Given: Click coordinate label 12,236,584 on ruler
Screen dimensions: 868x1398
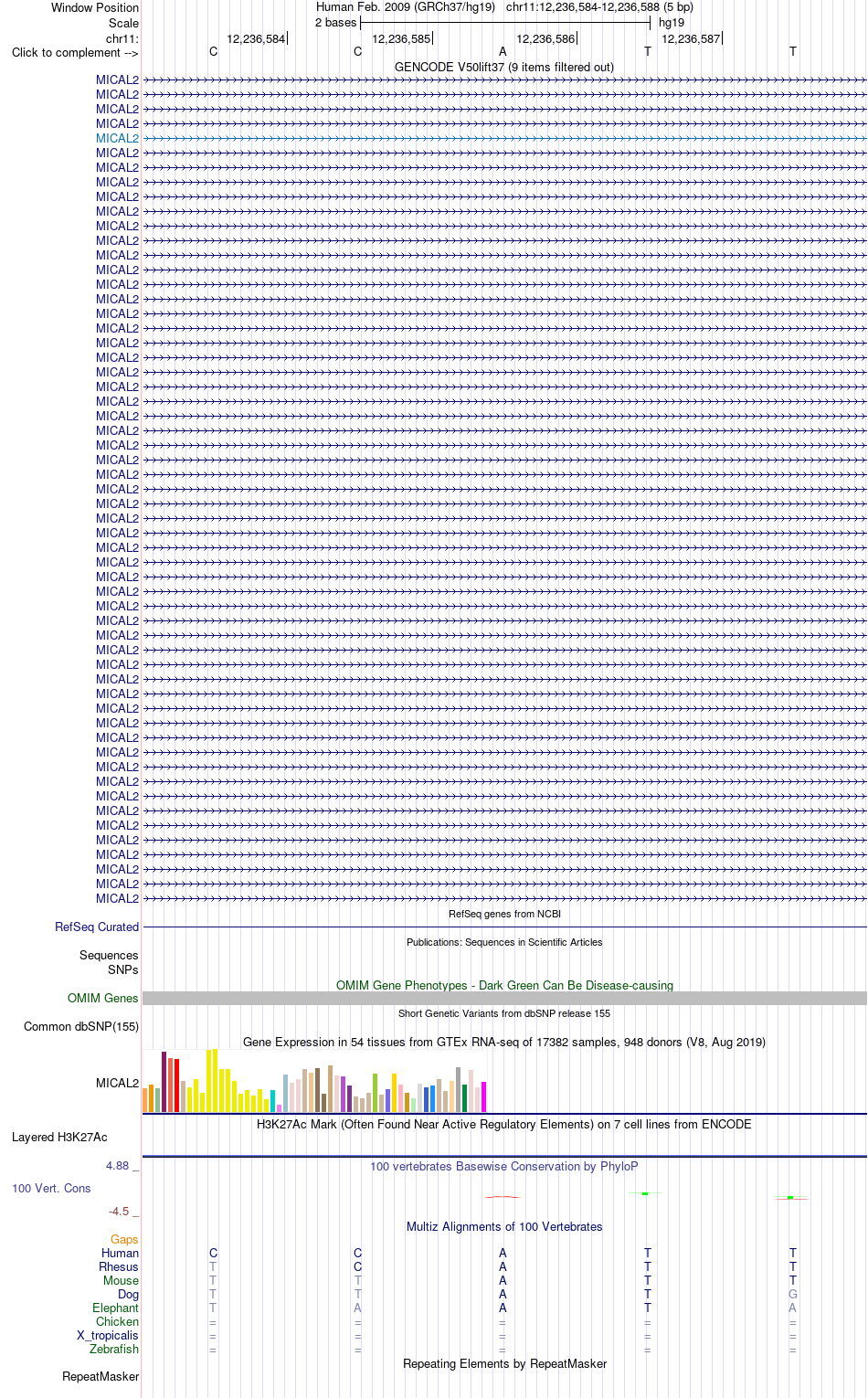Looking at the screenshot, I should coord(256,38).
